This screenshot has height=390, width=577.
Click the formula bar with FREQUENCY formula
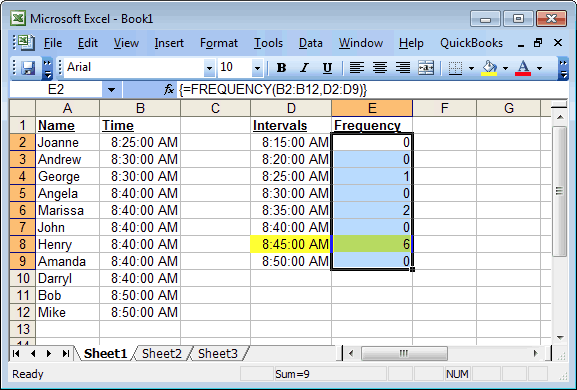pyautogui.click(x=372, y=89)
